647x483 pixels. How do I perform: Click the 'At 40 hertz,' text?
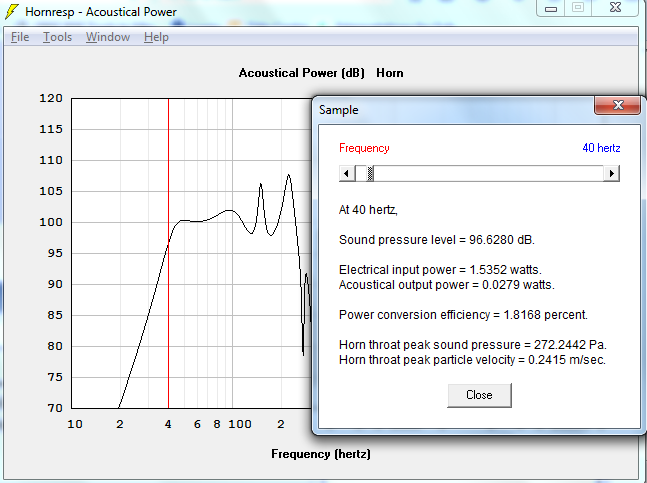pos(368,210)
